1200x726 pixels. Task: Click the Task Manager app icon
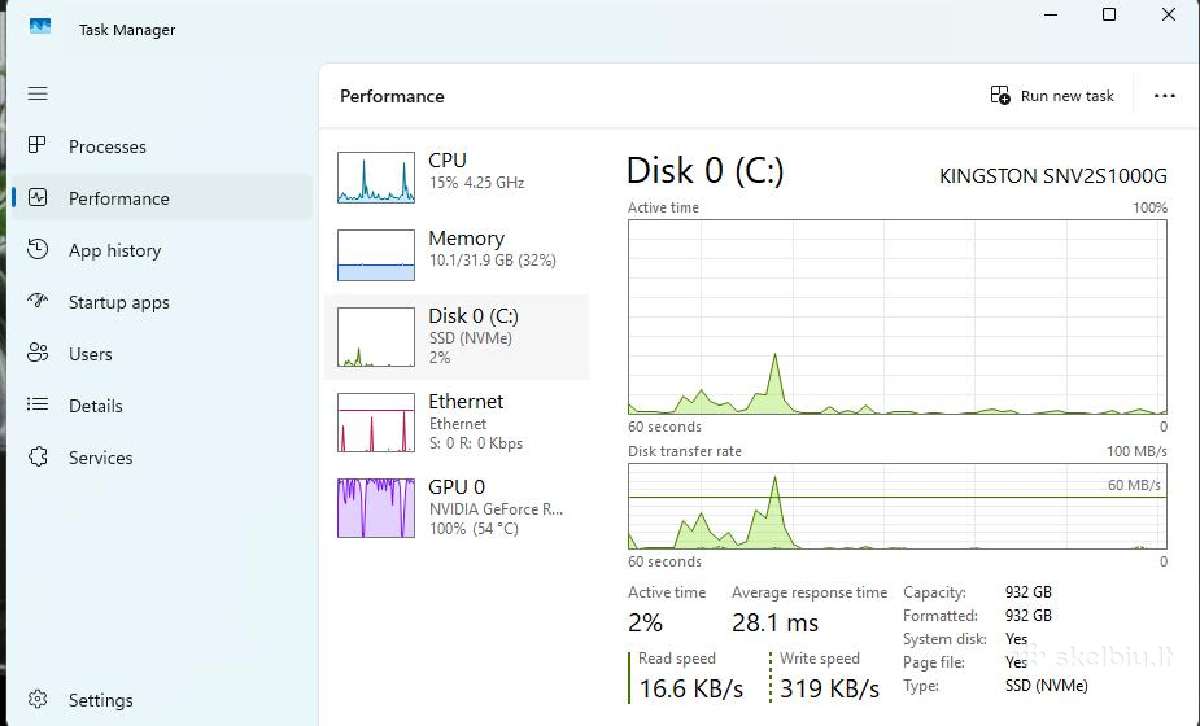click(40, 28)
